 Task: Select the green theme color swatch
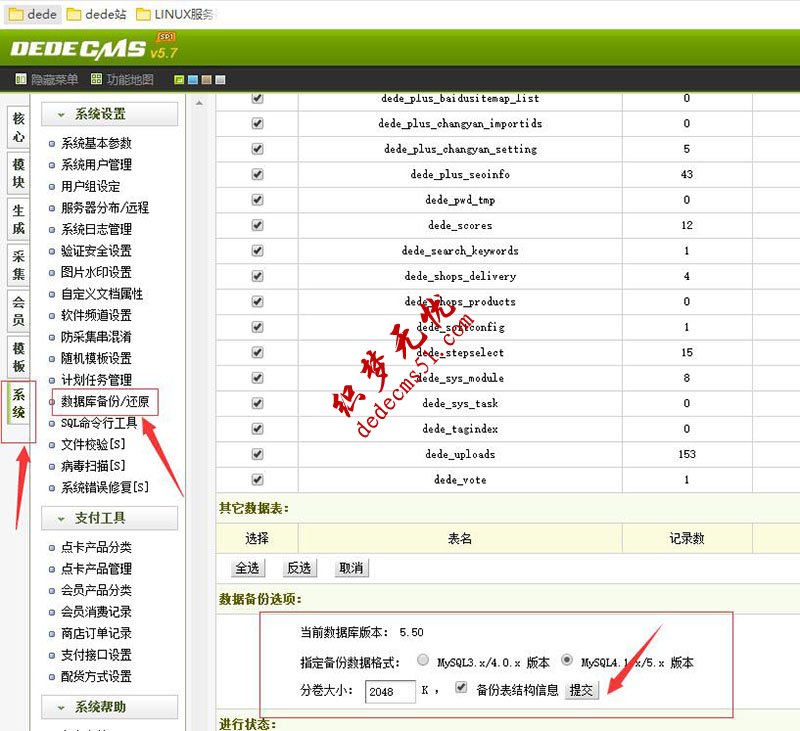tap(179, 78)
